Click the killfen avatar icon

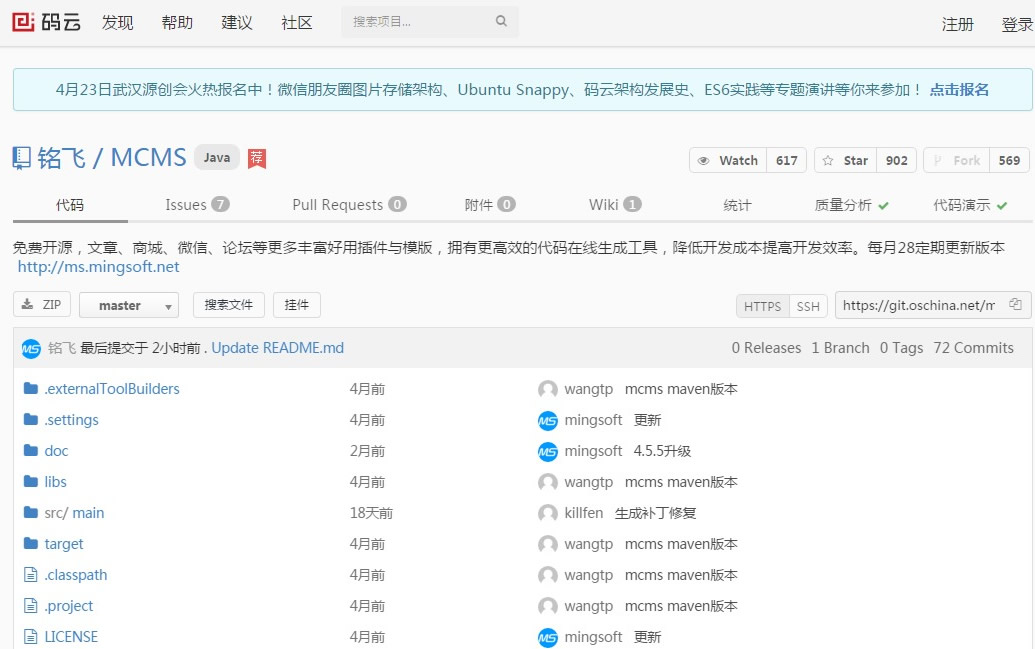point(547,513)
